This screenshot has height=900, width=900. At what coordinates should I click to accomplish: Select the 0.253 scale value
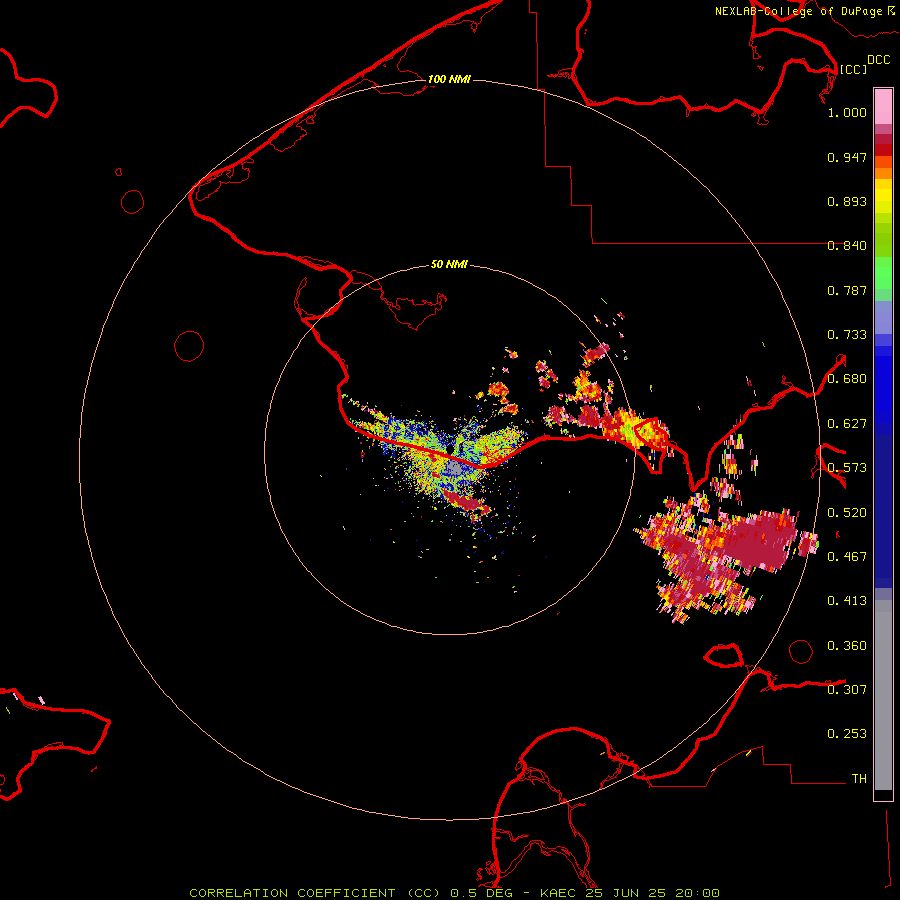click(847, 734)
